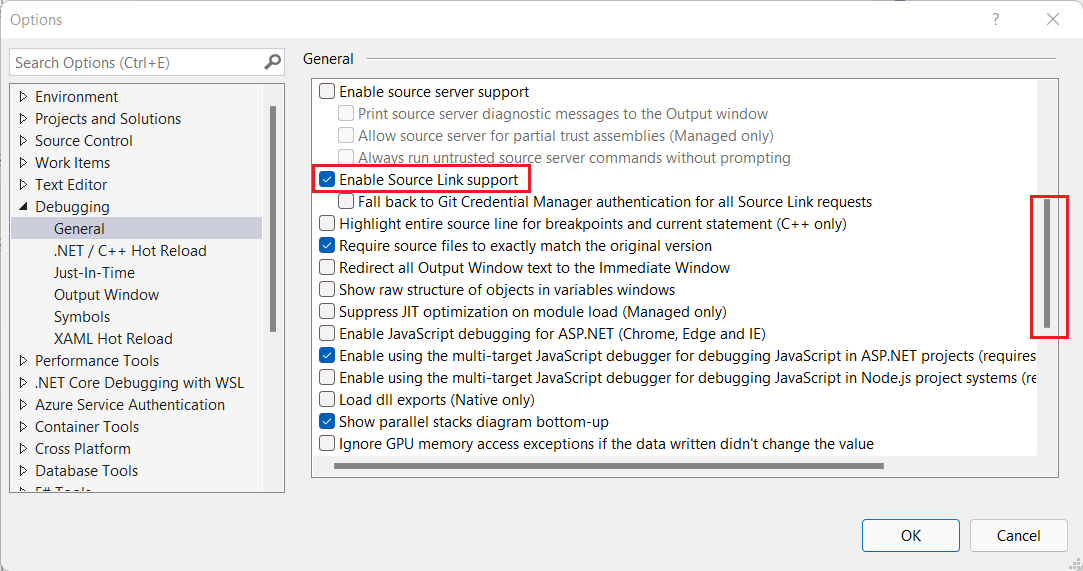
Task: Check Redirect all Output Window text
Action: click(327, 268)
